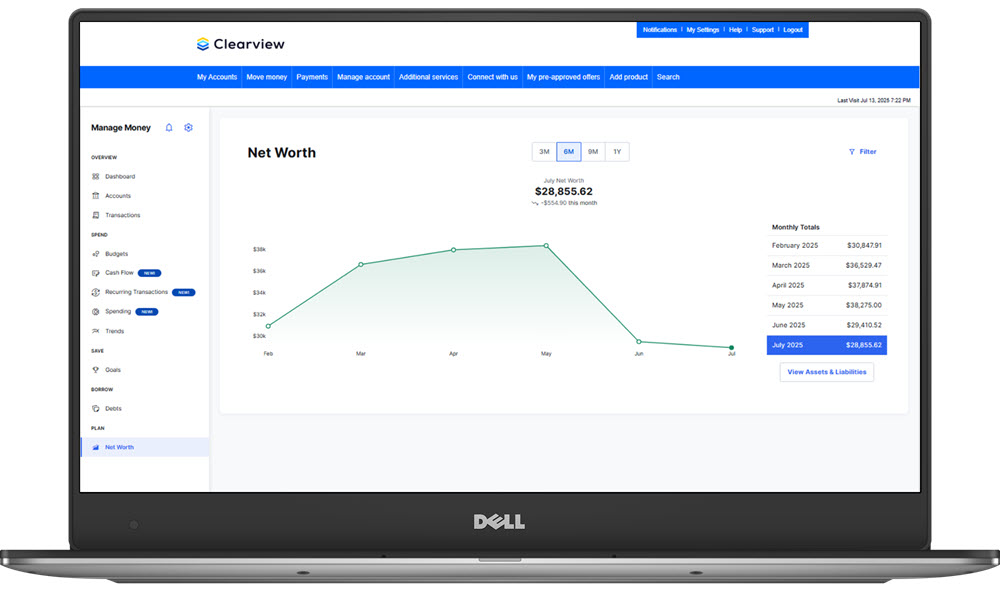1000x589 pixels.
Task: Click View Assets & Liabilities button
Action: point(827,372)
